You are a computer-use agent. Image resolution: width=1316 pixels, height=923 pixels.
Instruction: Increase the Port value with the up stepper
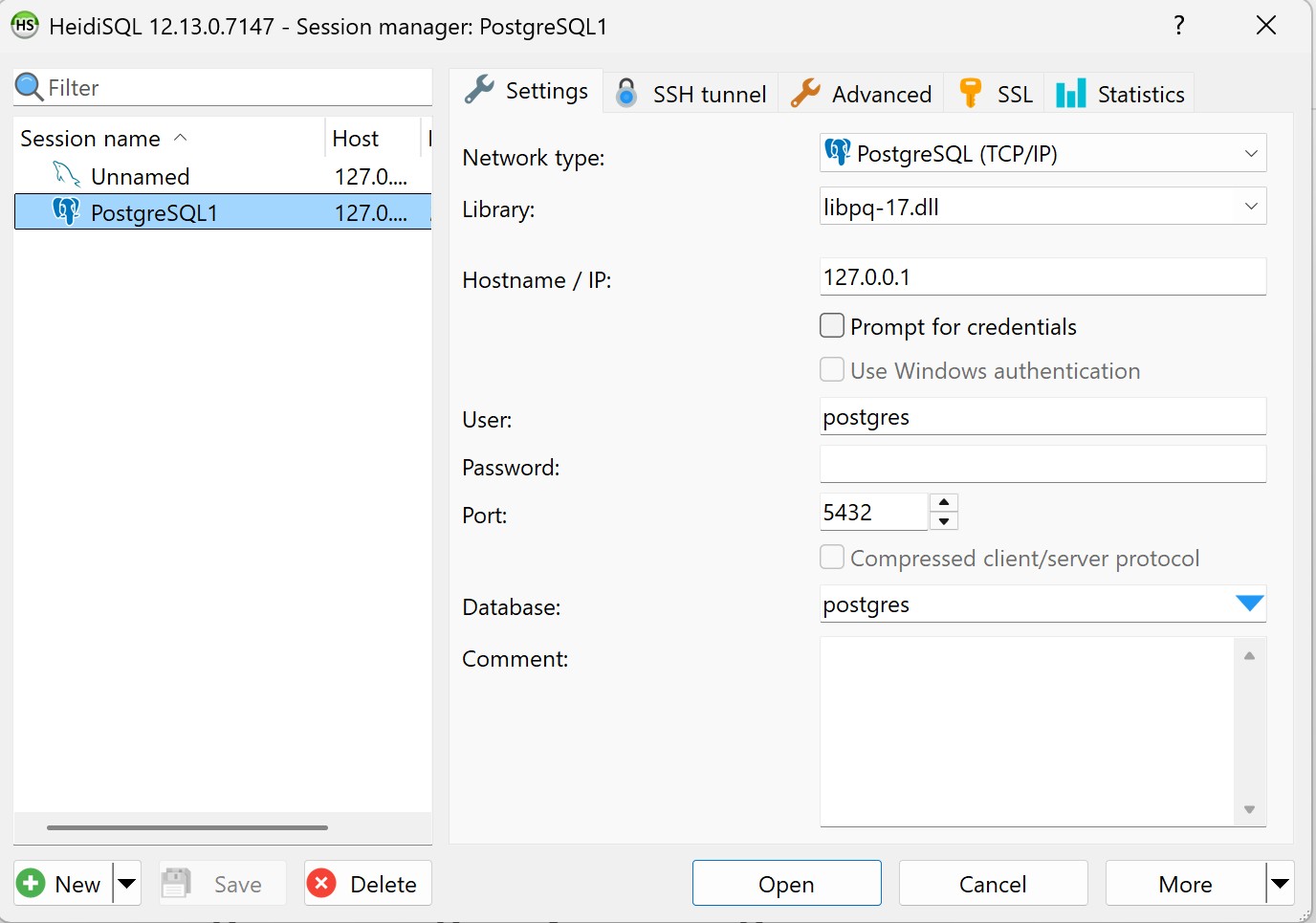pos(943,503)
